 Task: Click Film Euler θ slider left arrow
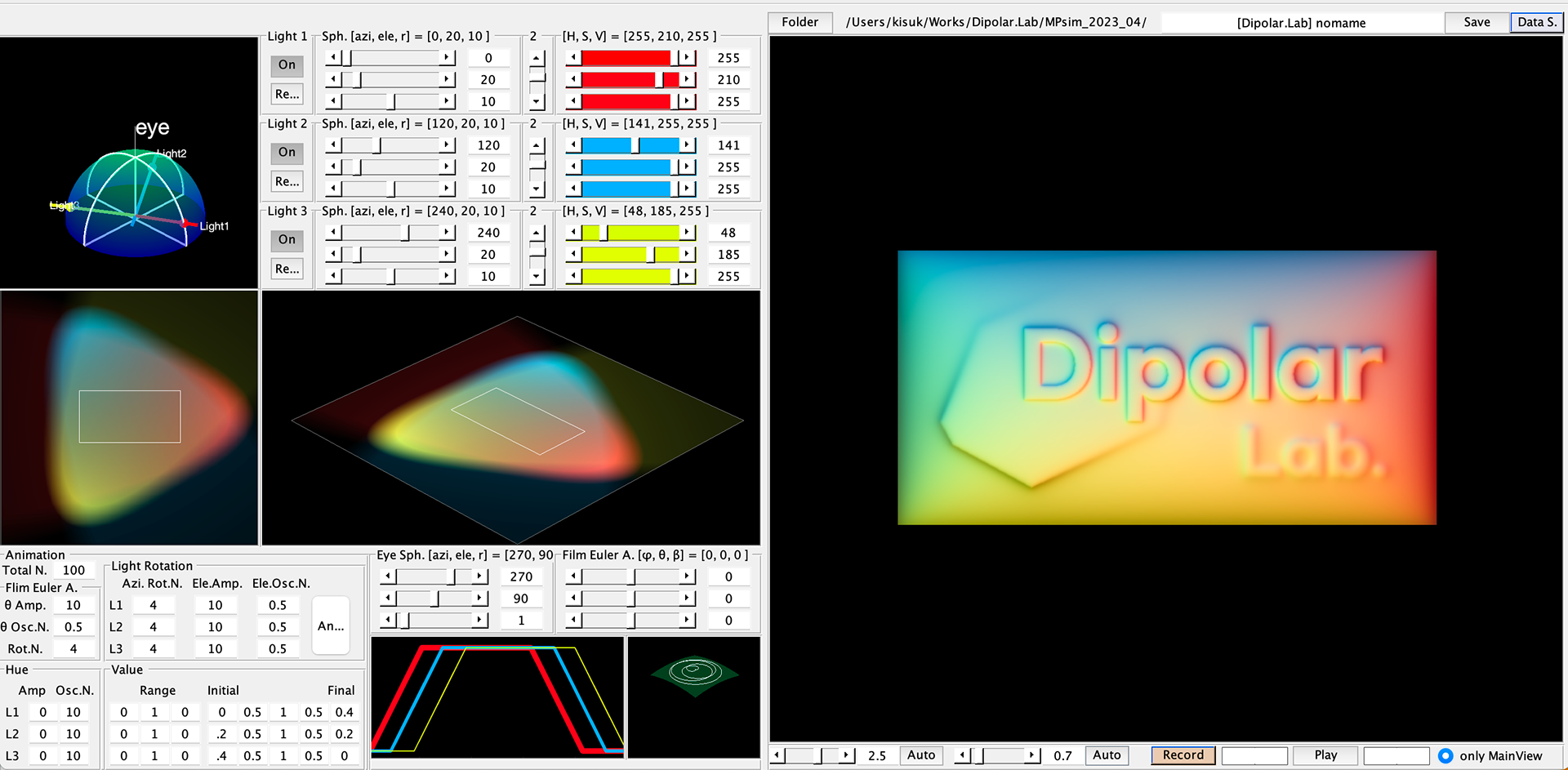pyautogui.click(x=573, y=599)
